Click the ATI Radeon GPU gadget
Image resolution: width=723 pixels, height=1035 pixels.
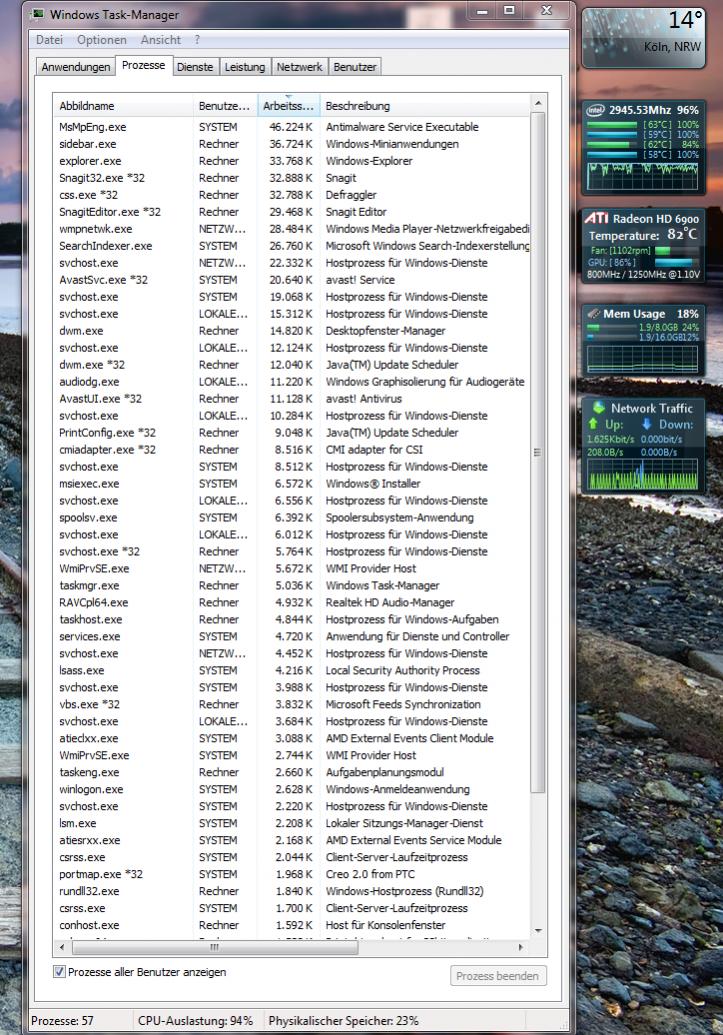[x=643, y=246]
